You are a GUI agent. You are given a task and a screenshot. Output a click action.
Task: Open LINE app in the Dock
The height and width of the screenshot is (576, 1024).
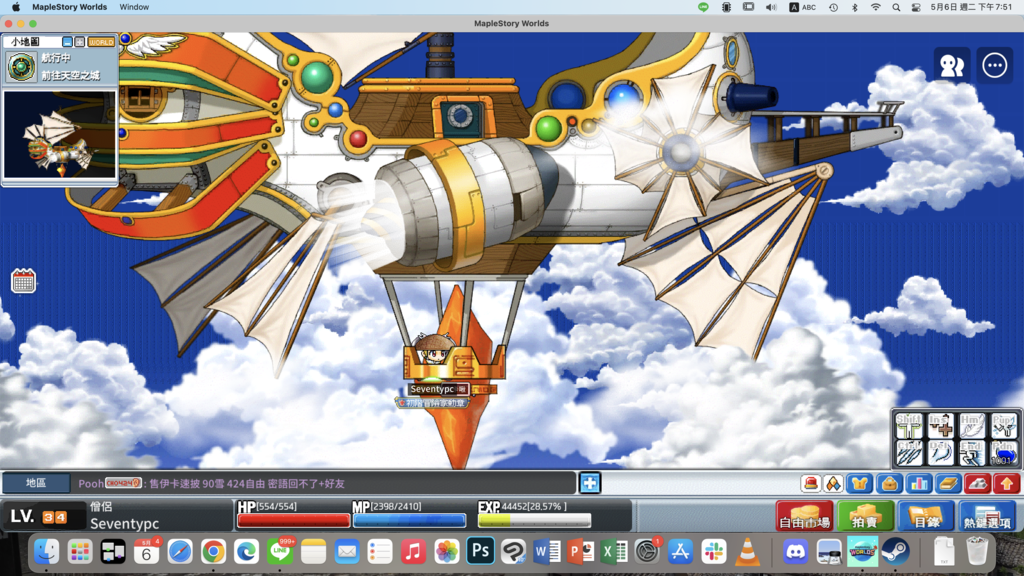(x=280, y=551)
